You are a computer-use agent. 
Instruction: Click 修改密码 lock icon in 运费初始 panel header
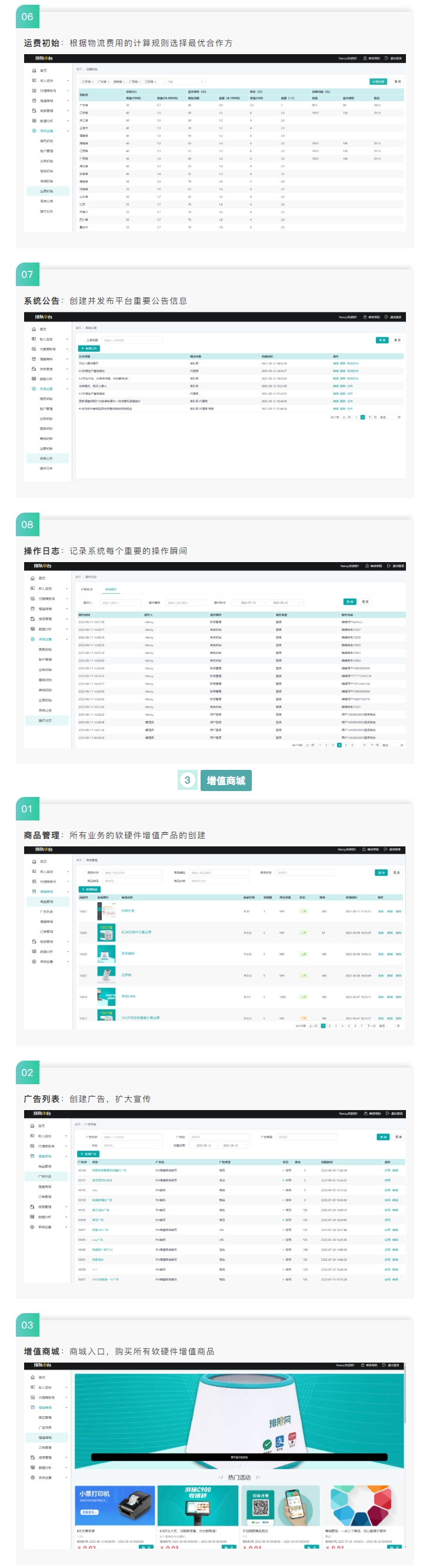click(365, 58)
